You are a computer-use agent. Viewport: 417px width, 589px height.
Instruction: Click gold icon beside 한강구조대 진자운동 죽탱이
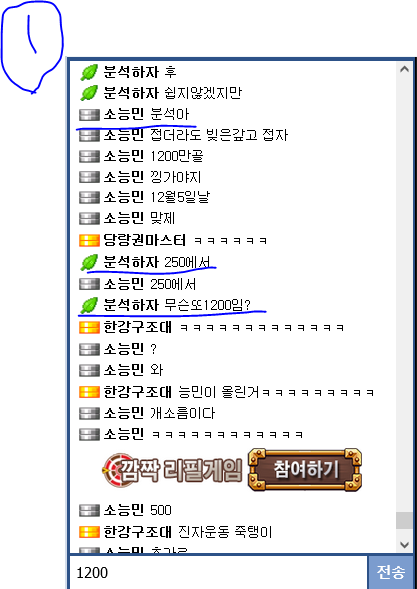[89, 532]
